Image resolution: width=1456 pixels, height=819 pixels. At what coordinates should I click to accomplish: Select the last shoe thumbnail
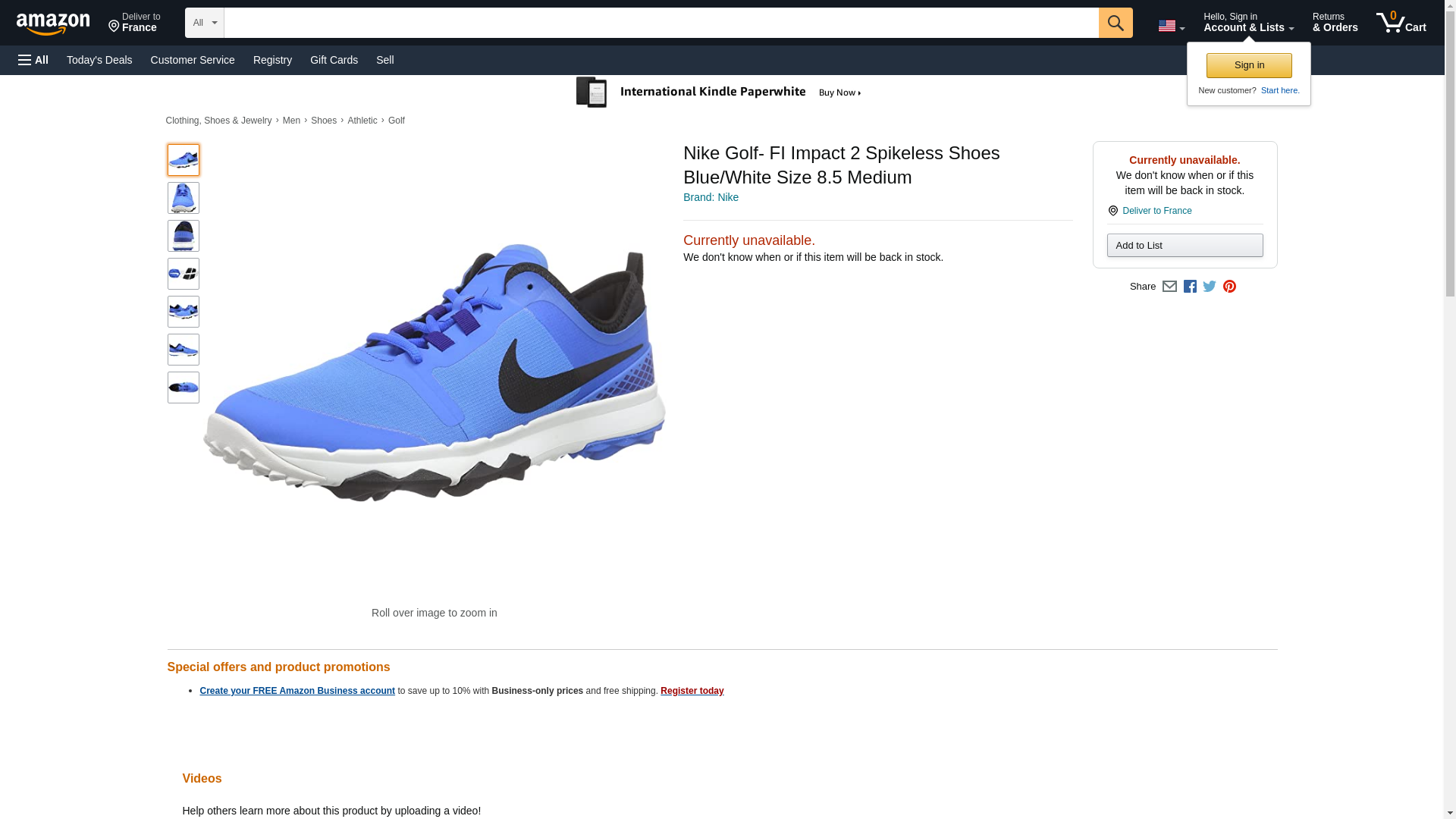184,388
